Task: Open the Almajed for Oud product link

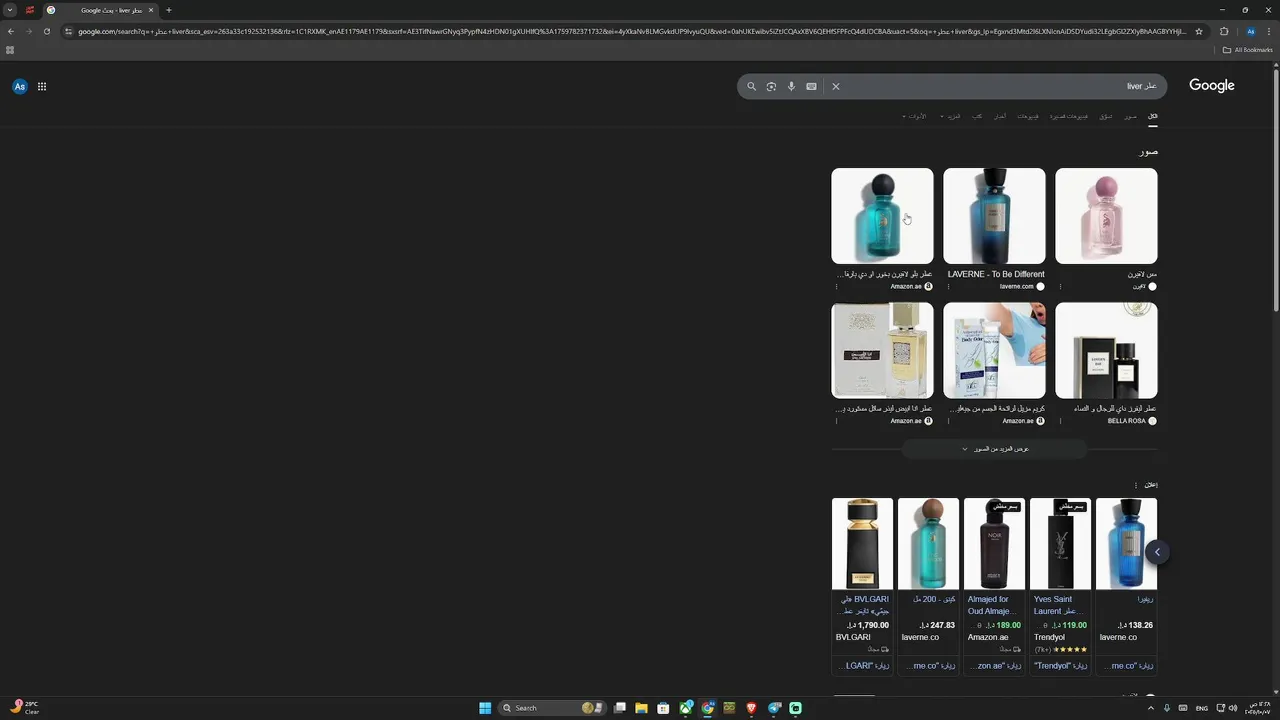Action: point(994,605)
